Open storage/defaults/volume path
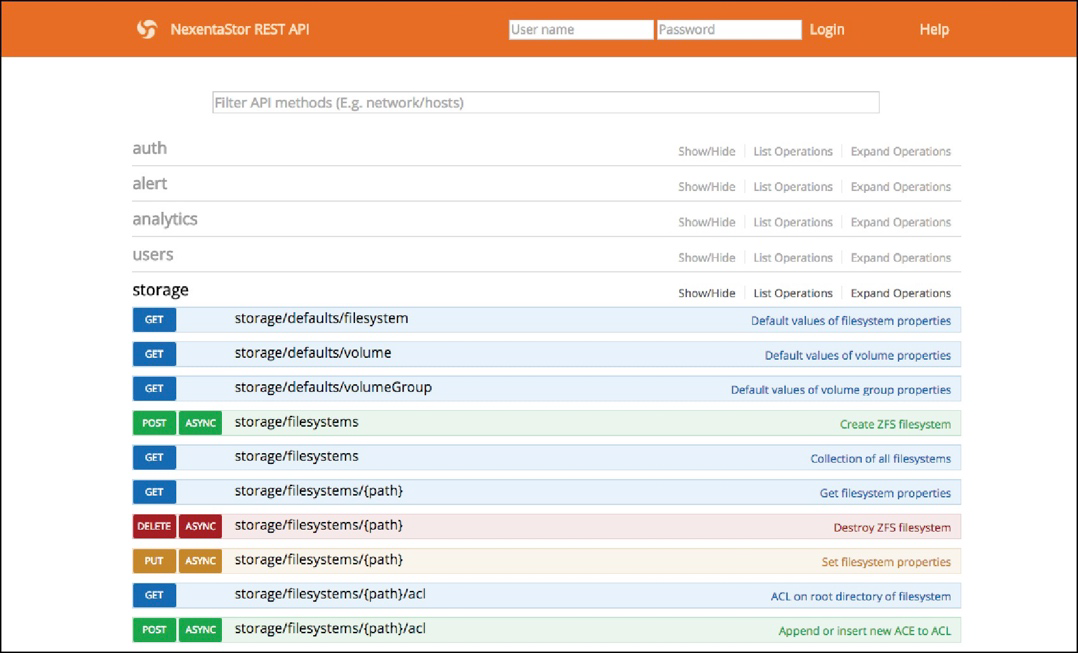Image resolution: width=1078 pixels, height=653 pixels. 313,353
